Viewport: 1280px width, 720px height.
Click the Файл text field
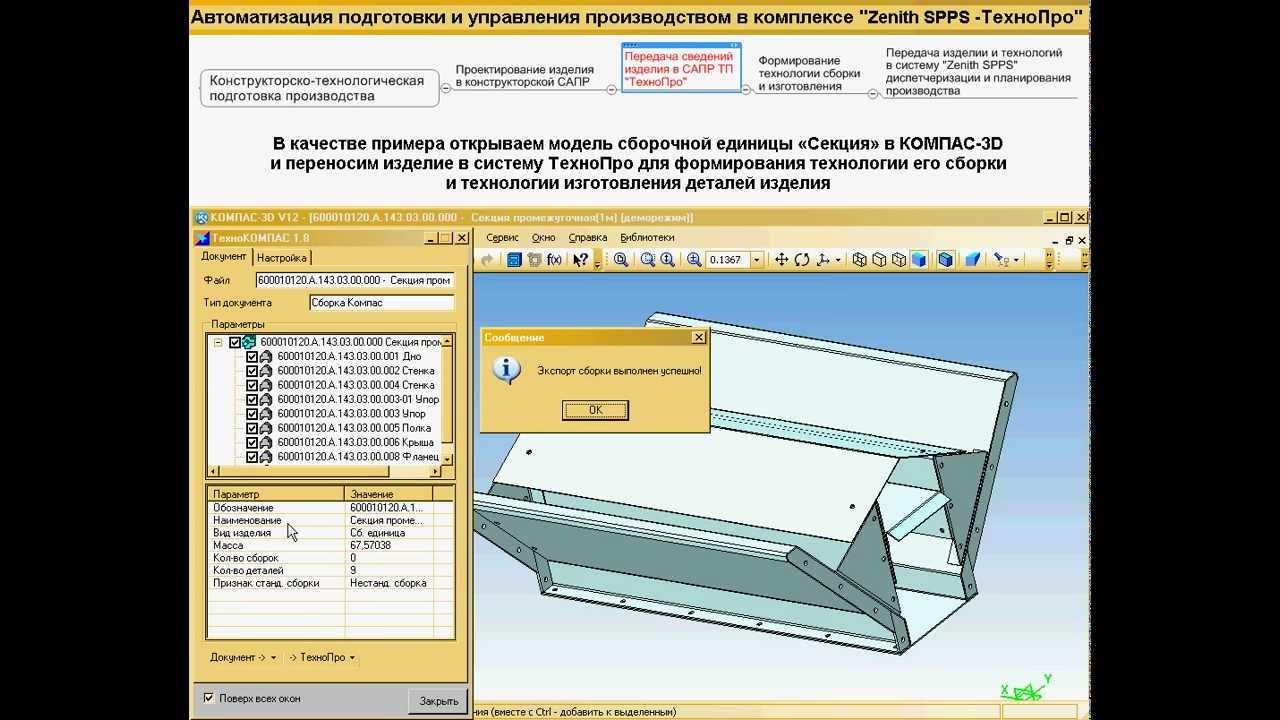pyautogui.click(x=356, y=280)
